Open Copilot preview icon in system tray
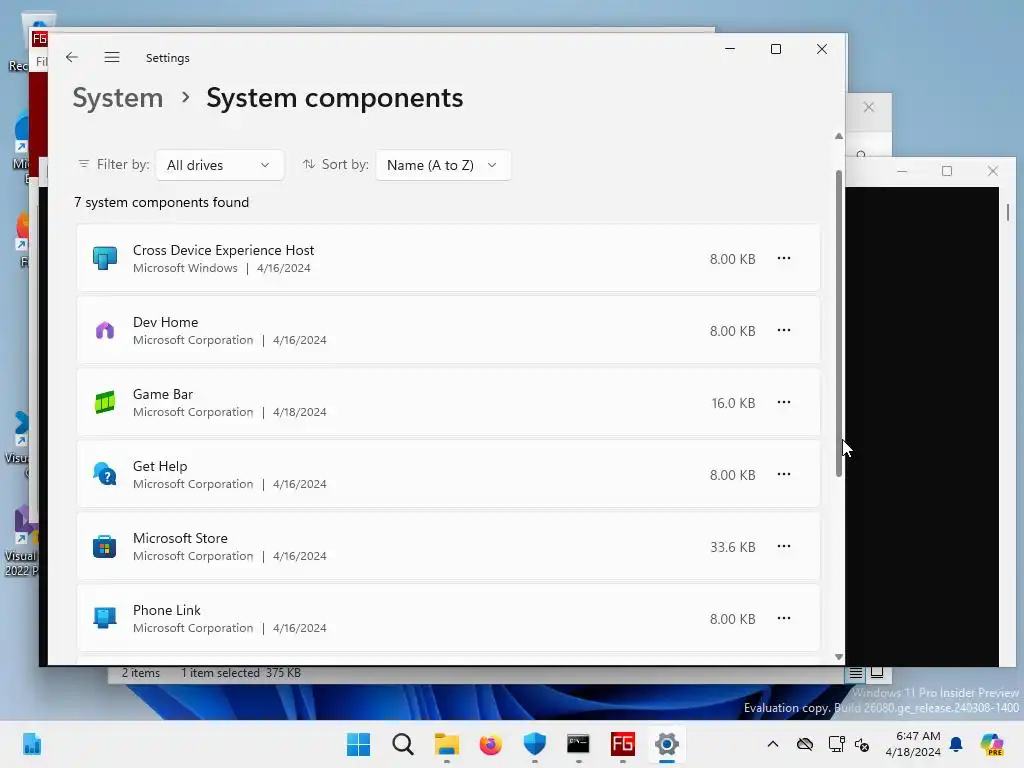 tap(992, 744)
